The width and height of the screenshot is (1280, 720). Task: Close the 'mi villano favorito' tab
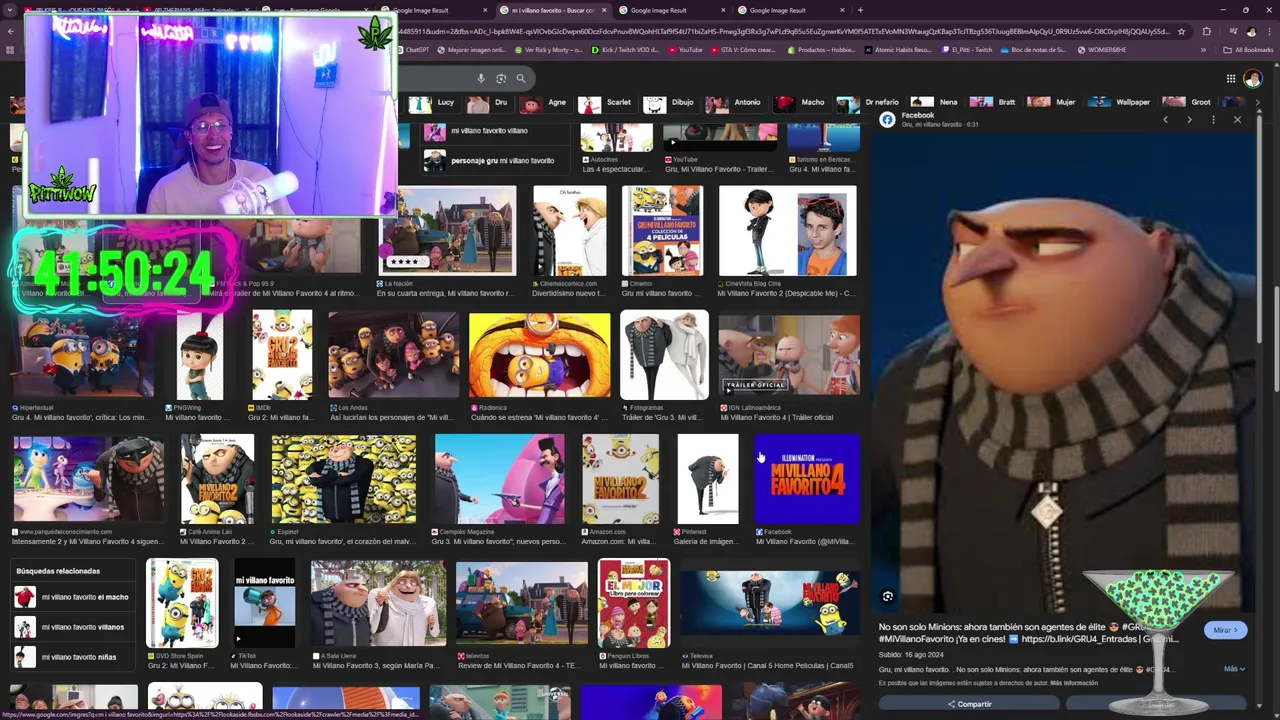point(603,10)
